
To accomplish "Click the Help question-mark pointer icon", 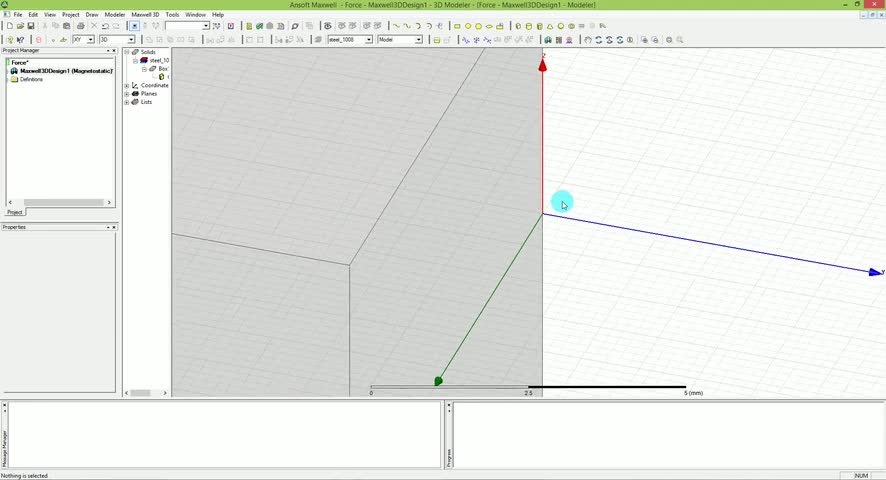I will coord(20,40).
